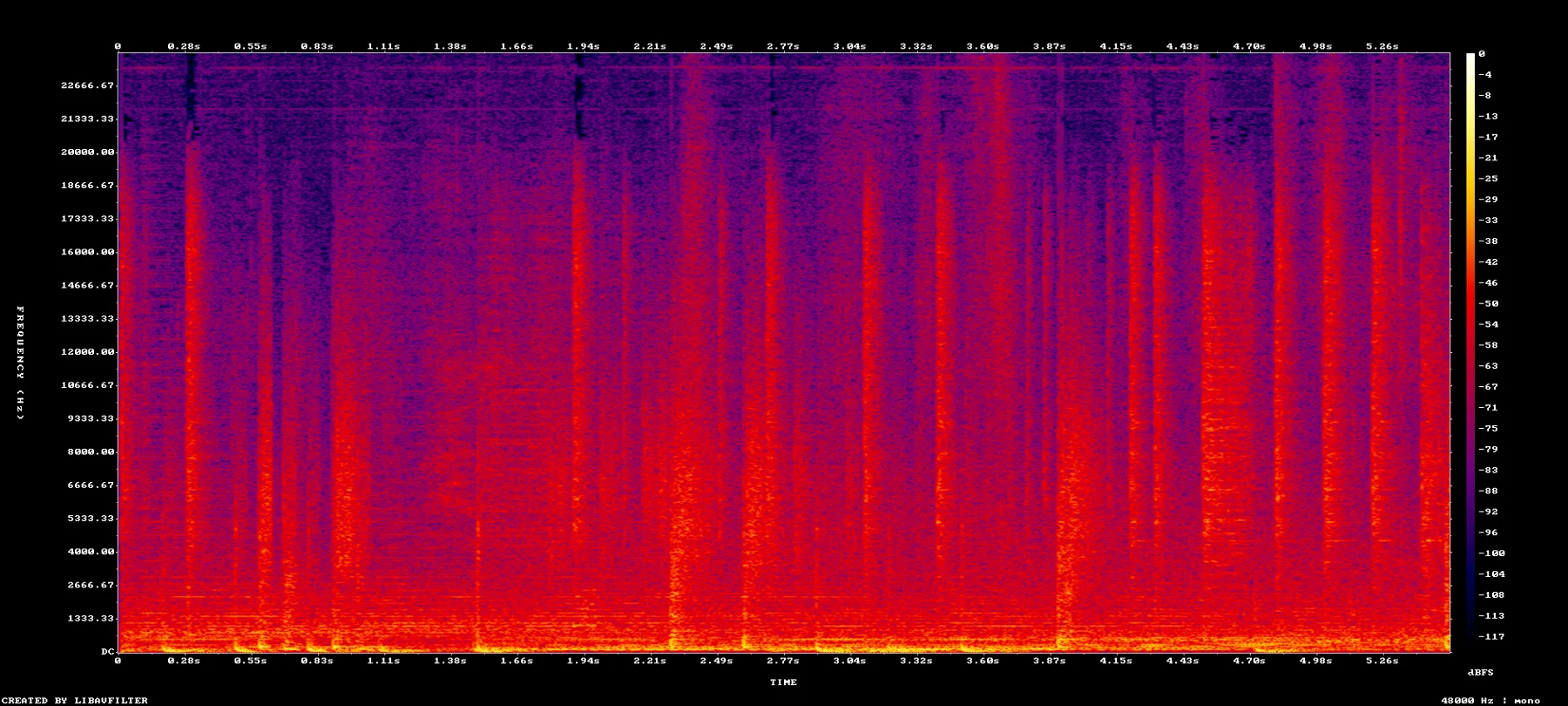The image size is (1568, 706).
Task: Click the -21 dBFS scale value
Action: pyautogui.click(x=1488, y=159)
